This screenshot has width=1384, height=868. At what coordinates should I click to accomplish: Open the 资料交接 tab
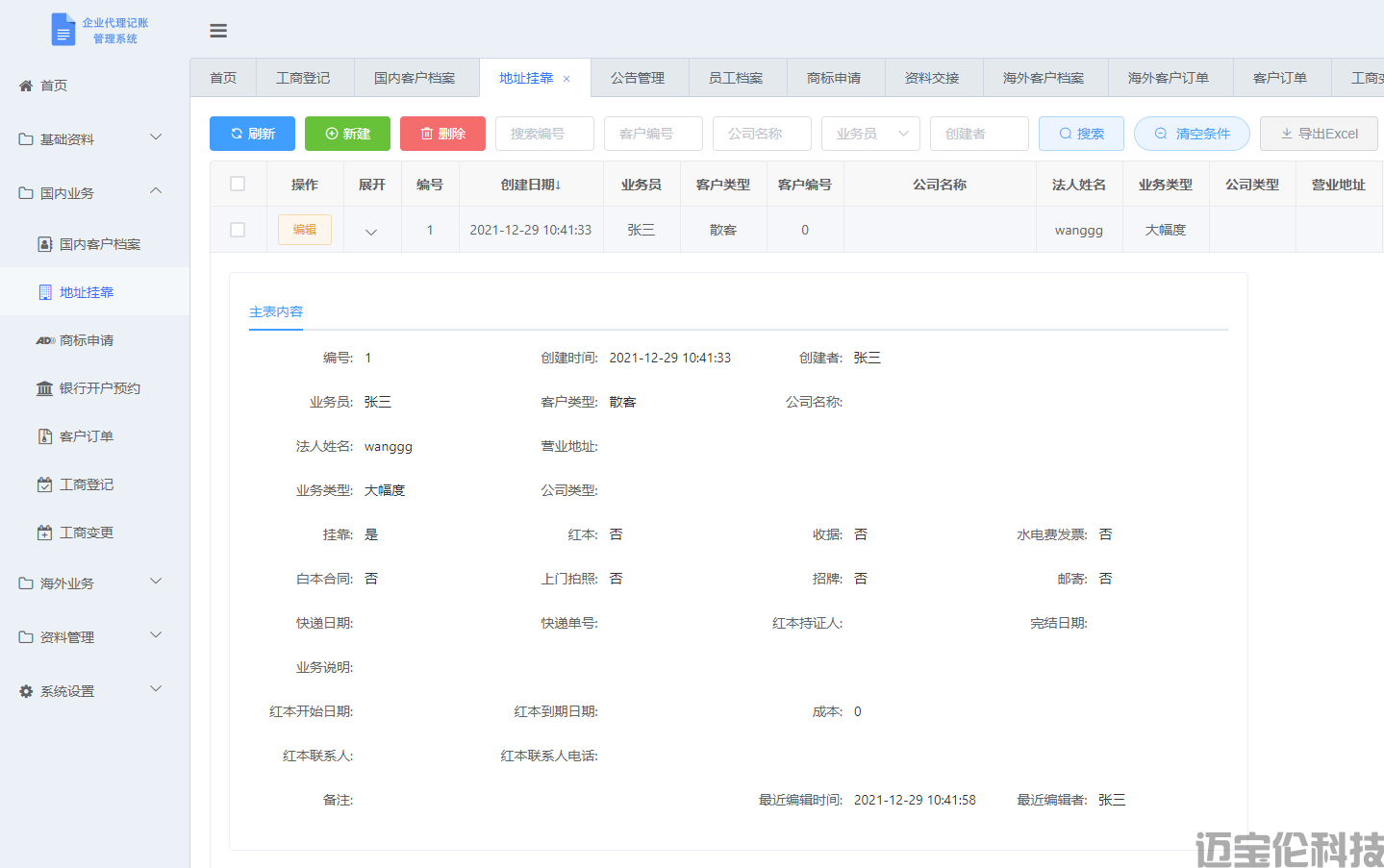point(932,78)
